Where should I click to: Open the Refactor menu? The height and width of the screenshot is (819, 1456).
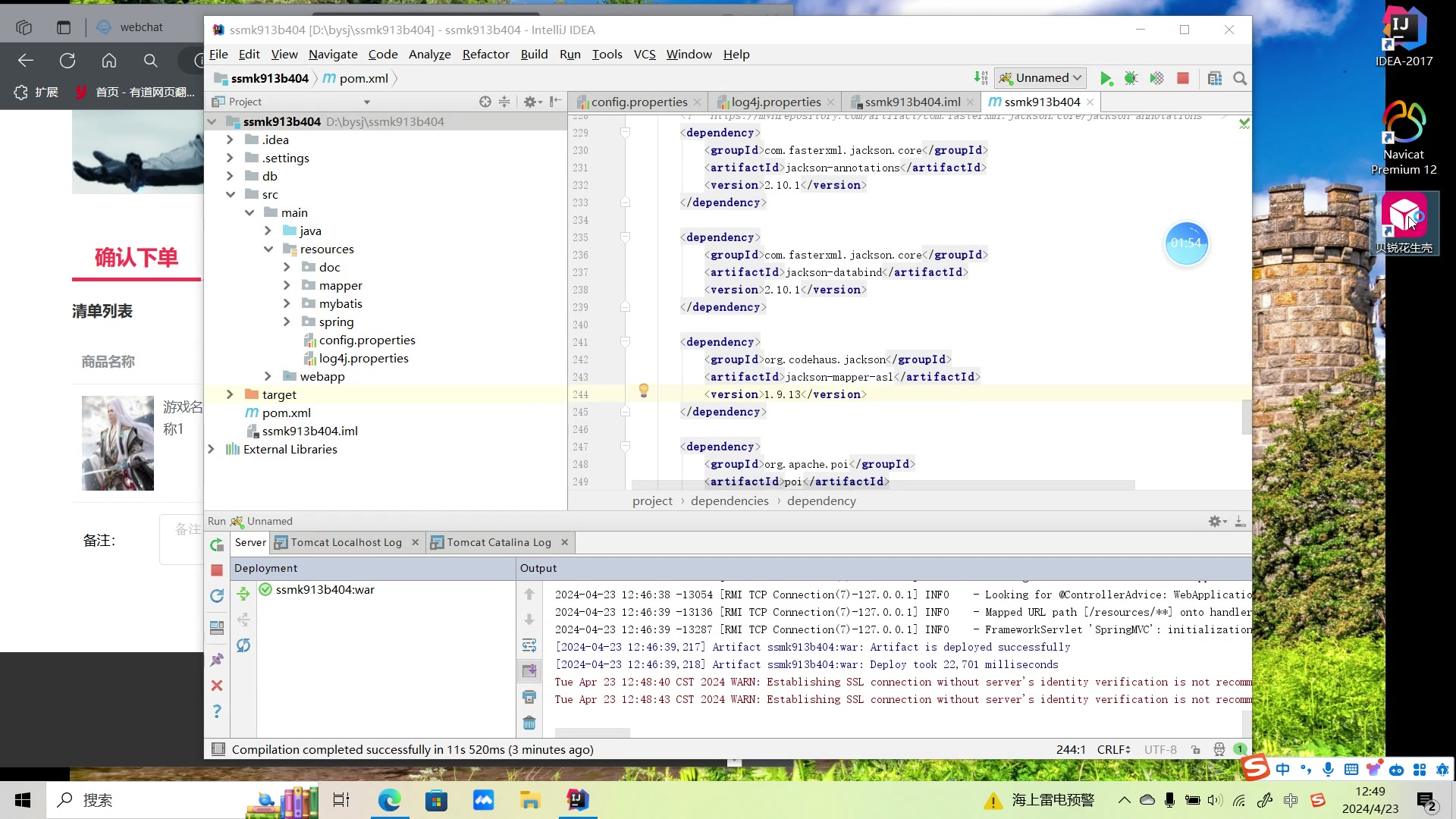click(485, 54)
